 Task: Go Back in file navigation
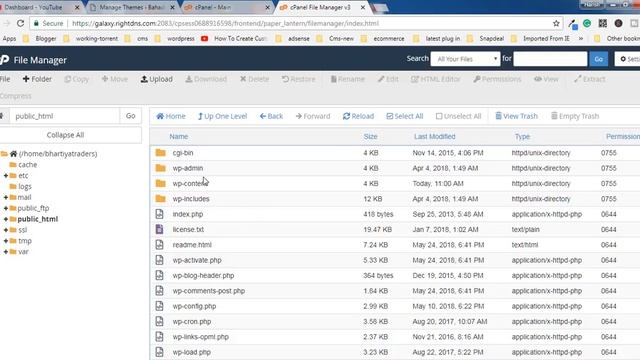[271, 116]
